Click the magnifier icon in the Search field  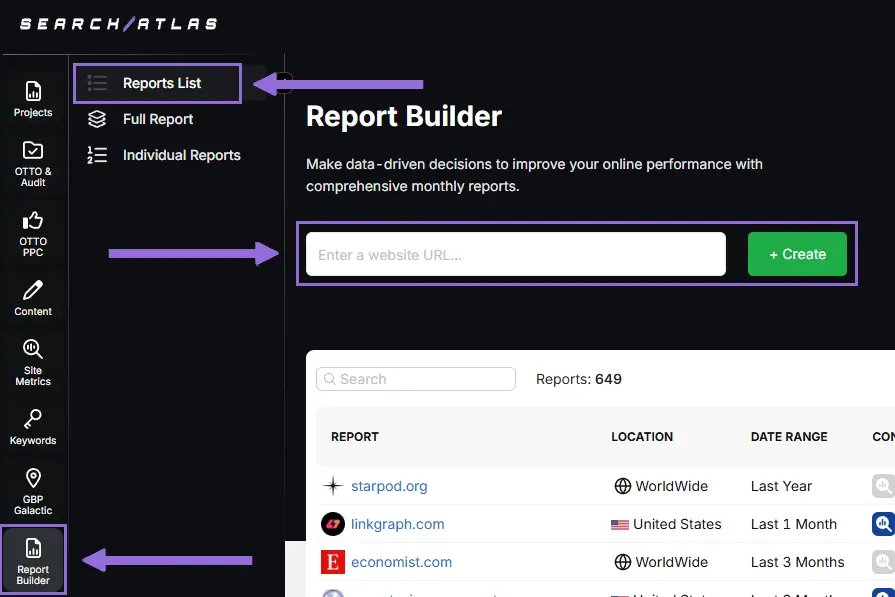[331, 379]
